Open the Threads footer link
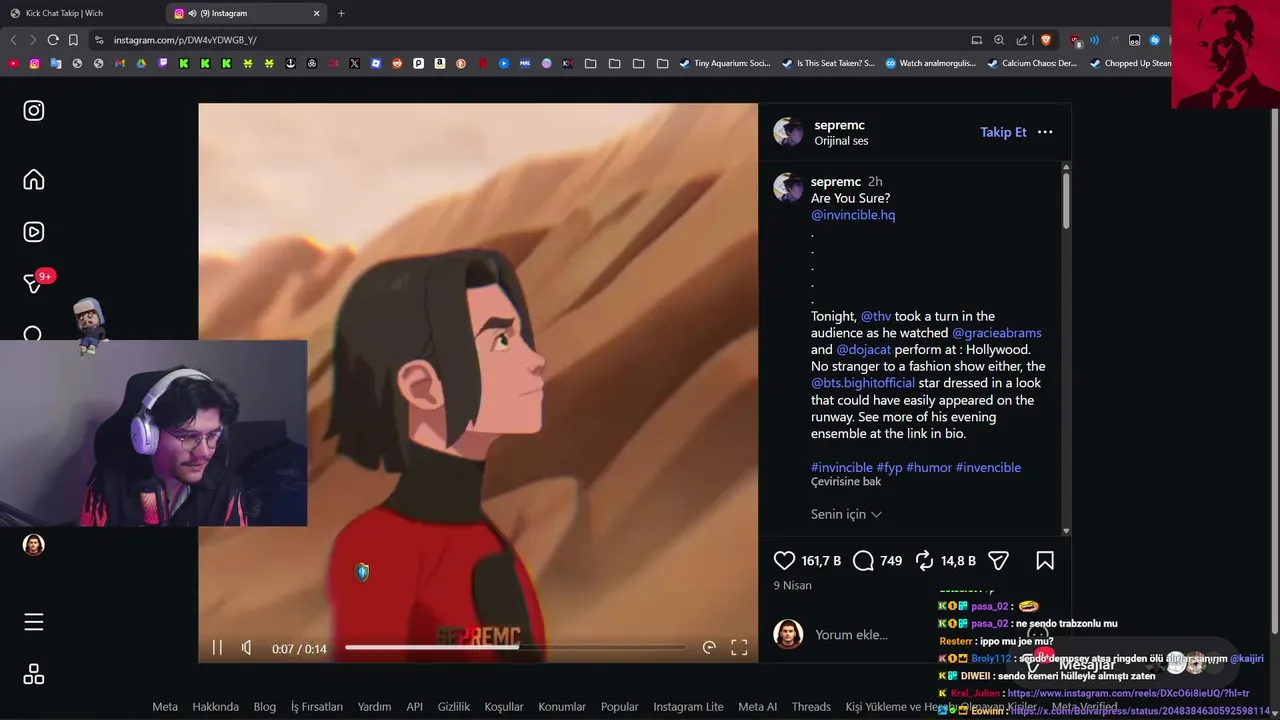This screenshot has height=720, width=1280. [x=811, y=707]
